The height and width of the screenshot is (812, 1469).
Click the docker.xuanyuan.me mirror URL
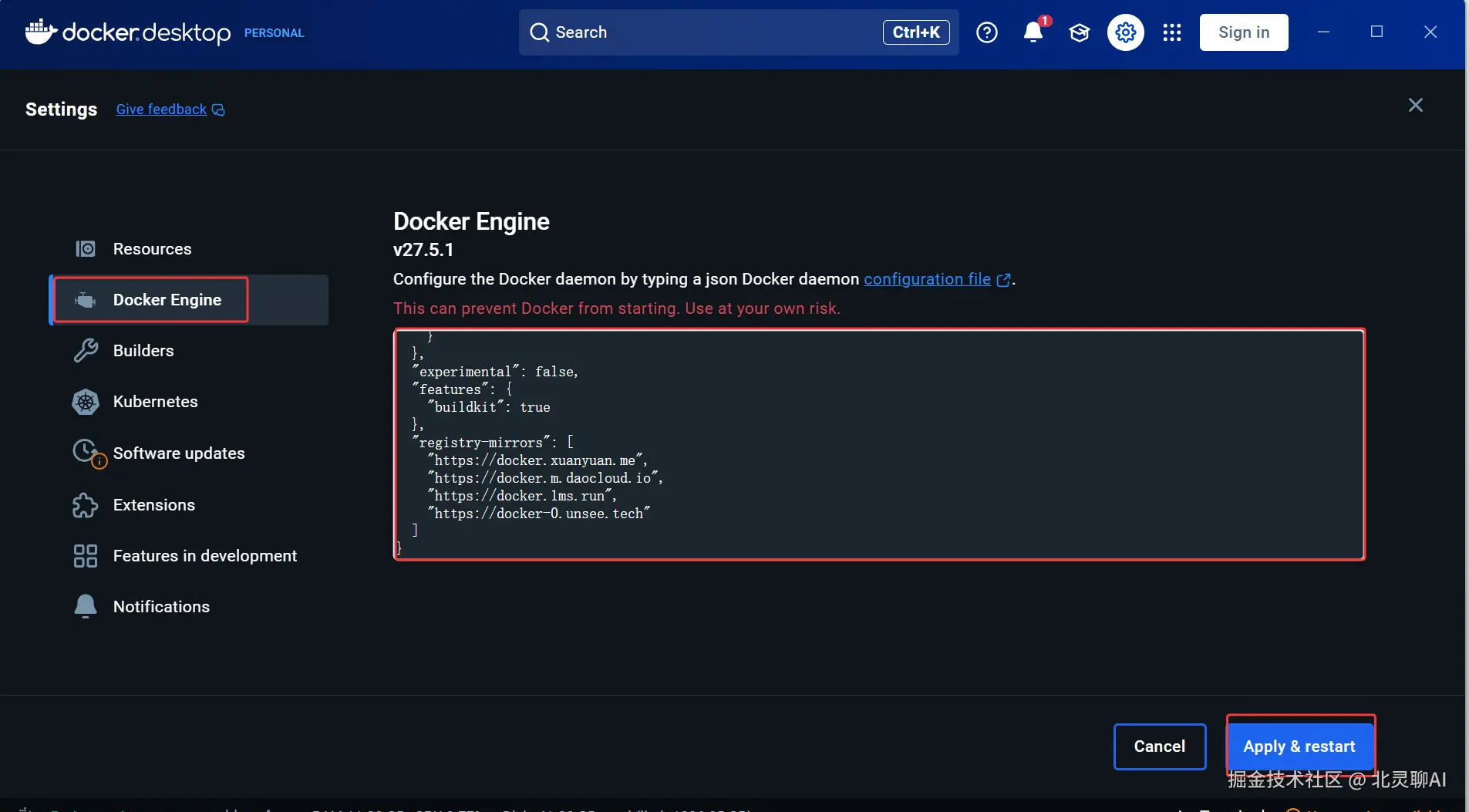click(537, 460)
